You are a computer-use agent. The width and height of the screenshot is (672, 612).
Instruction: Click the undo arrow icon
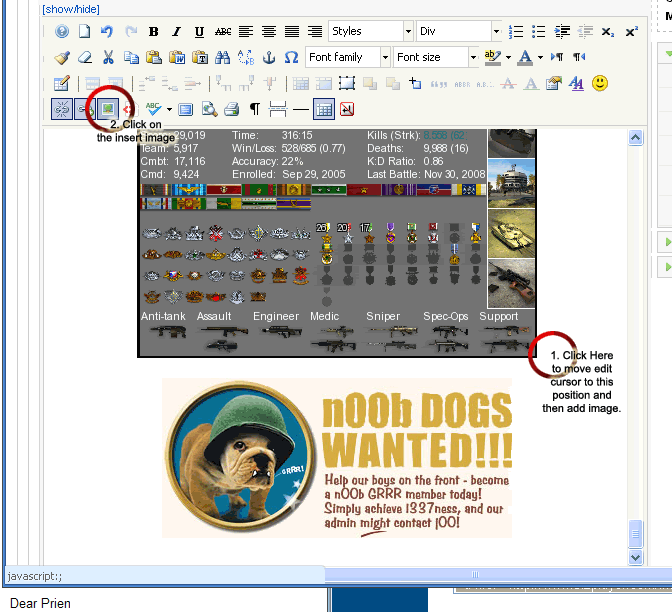point(107,31)
